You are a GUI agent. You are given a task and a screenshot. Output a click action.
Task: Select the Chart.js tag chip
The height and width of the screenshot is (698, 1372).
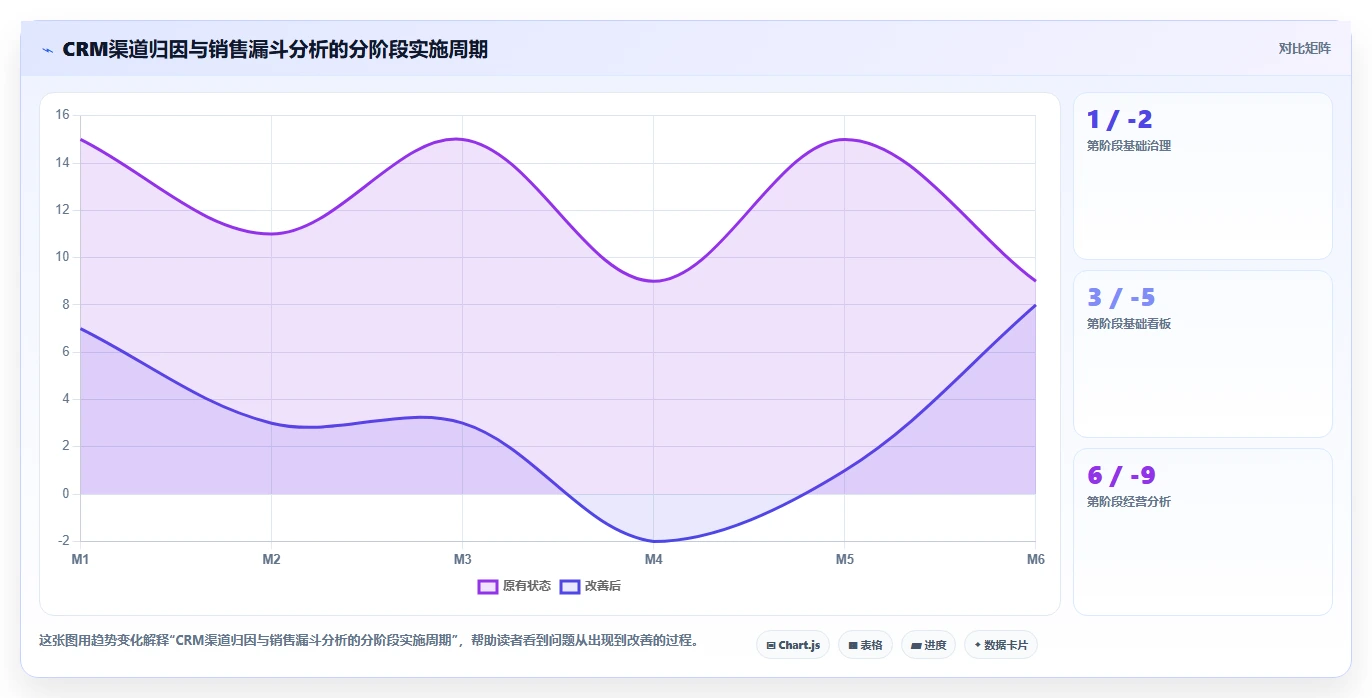point(793,645)
